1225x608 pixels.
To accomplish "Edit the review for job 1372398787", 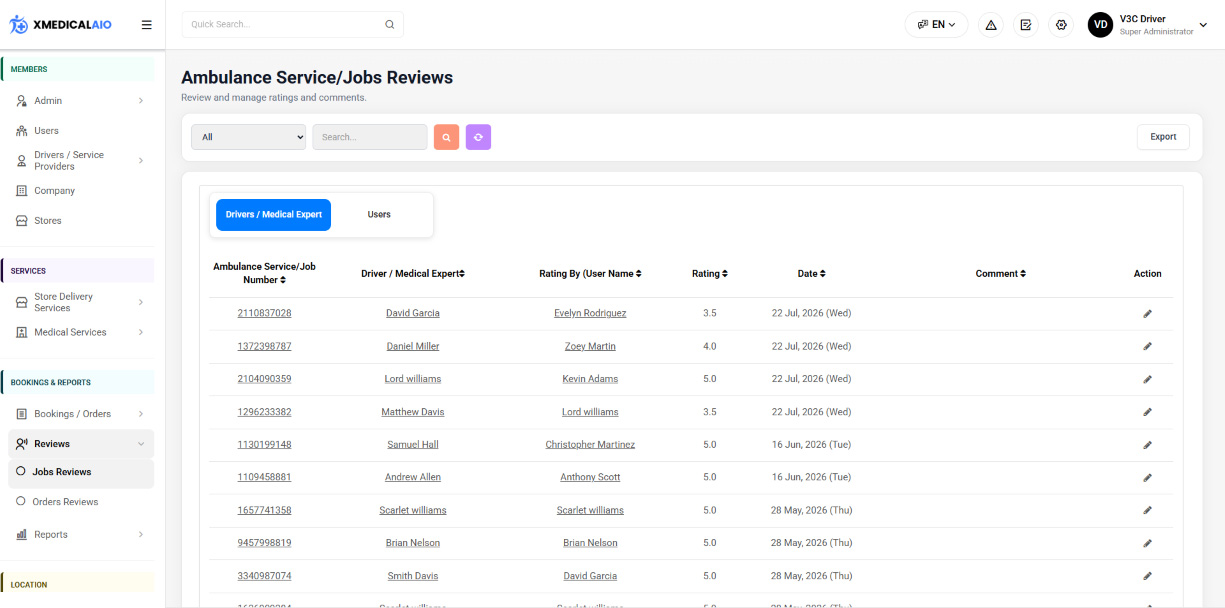I will coord(1147,346).
